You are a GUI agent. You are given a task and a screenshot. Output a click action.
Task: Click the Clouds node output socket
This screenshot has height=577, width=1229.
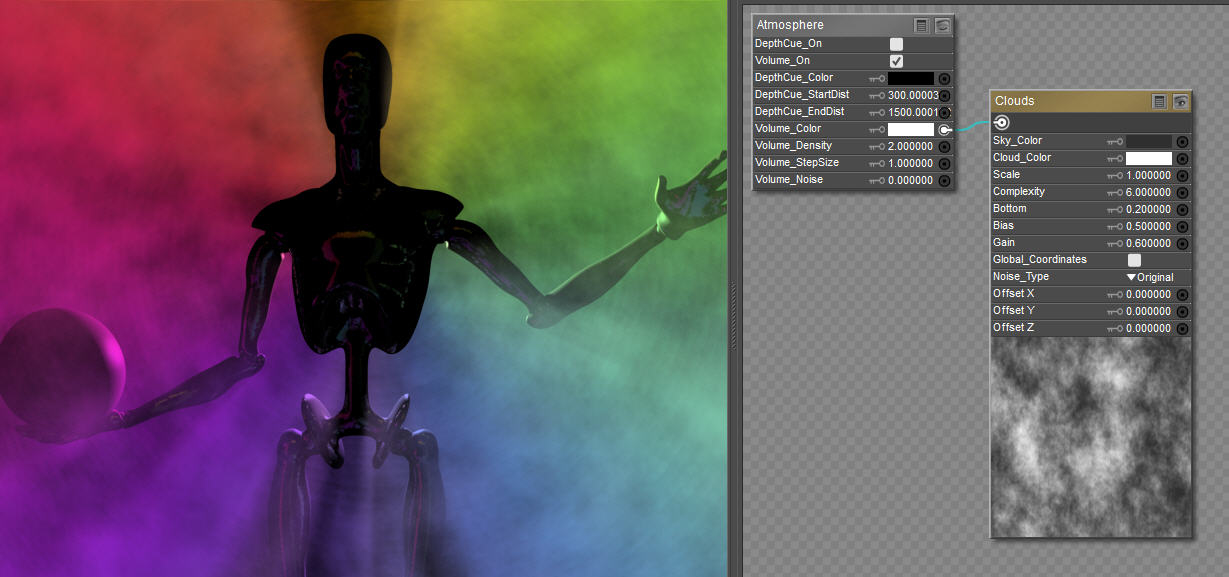pyautogui.click(x=1002, y=122)
